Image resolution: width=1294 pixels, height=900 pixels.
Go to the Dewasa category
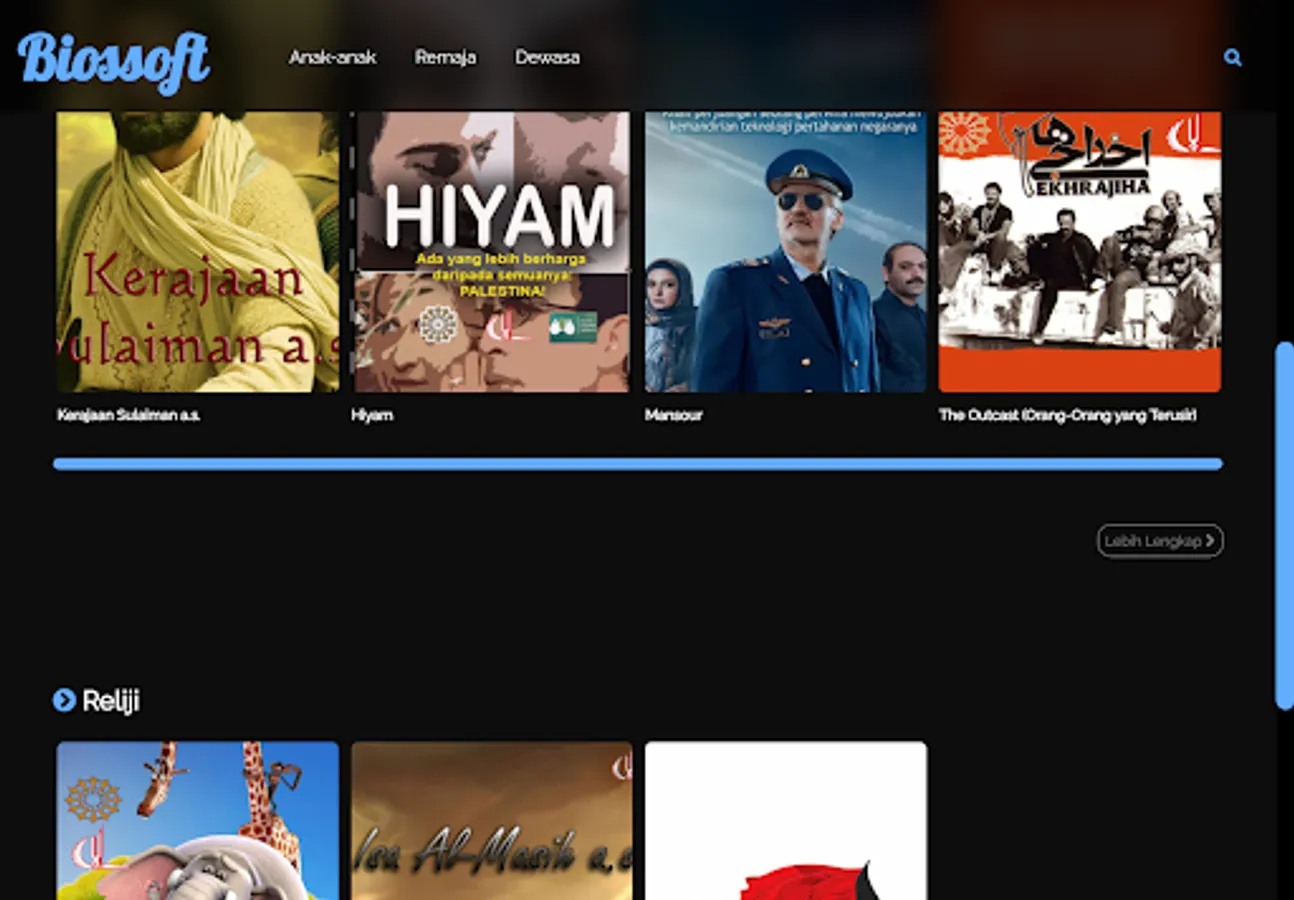coord(547,57)
